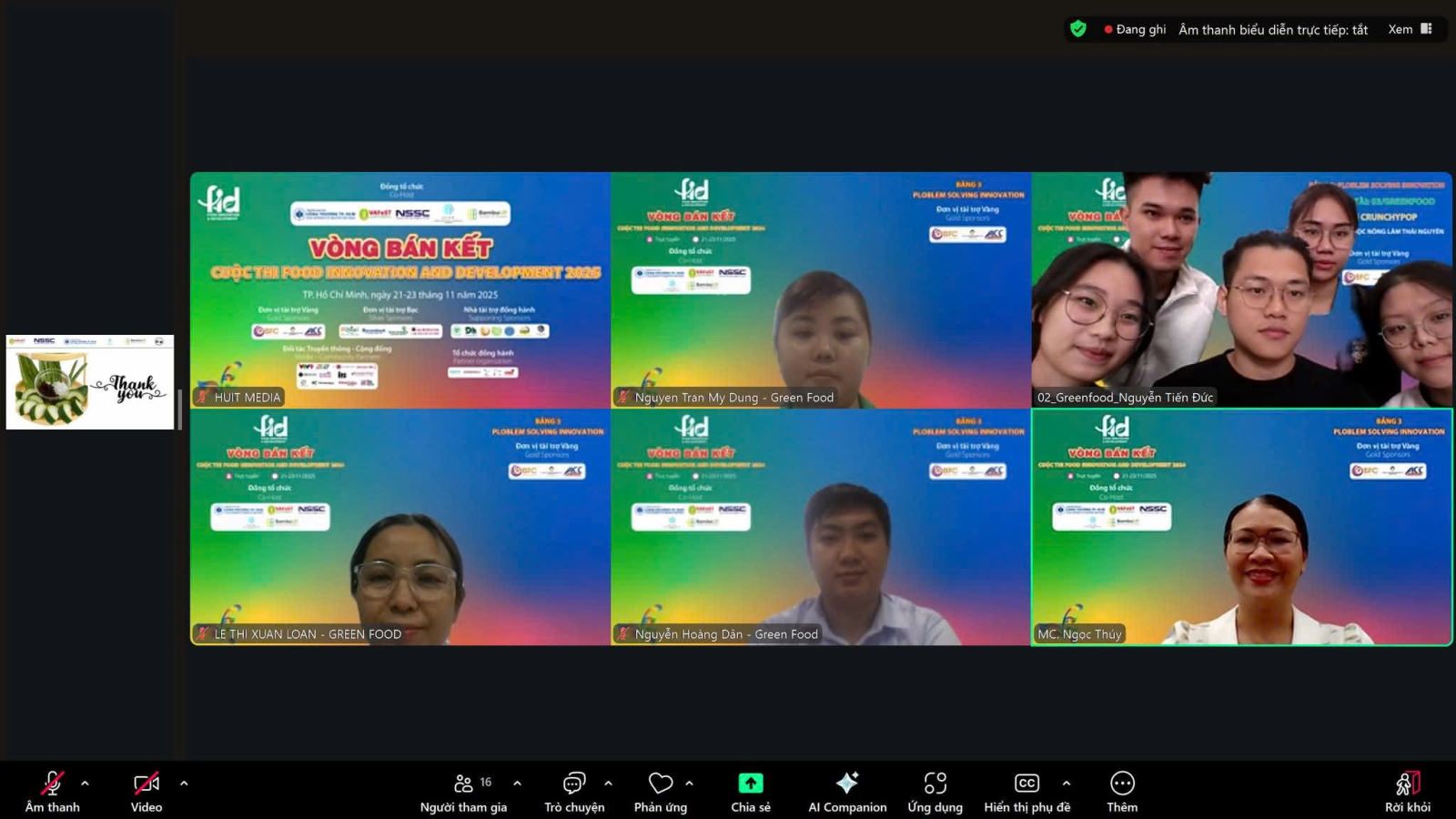The image size is (1456, 819).
Task: Launch AI Companion sparkle icon
Action: [x=847, y=784]
